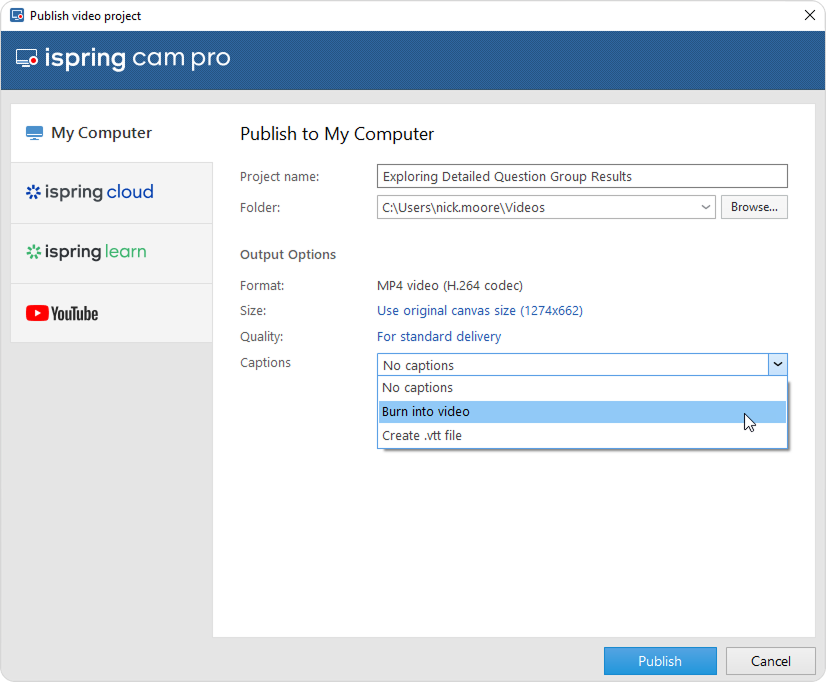Click the Captions combo box field

572,365
